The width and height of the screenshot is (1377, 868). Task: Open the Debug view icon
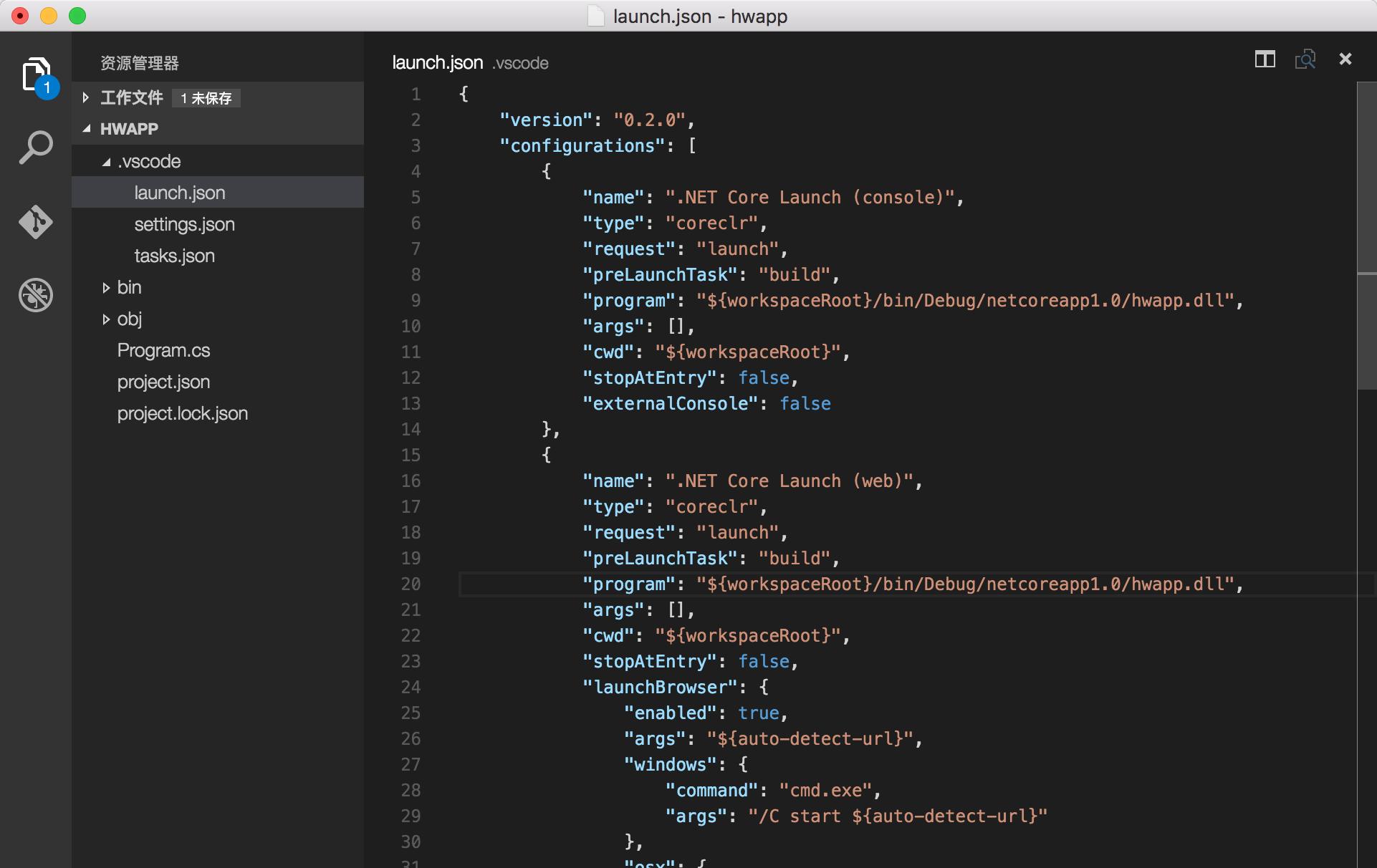pyautogui.click(x=36, y=295)
